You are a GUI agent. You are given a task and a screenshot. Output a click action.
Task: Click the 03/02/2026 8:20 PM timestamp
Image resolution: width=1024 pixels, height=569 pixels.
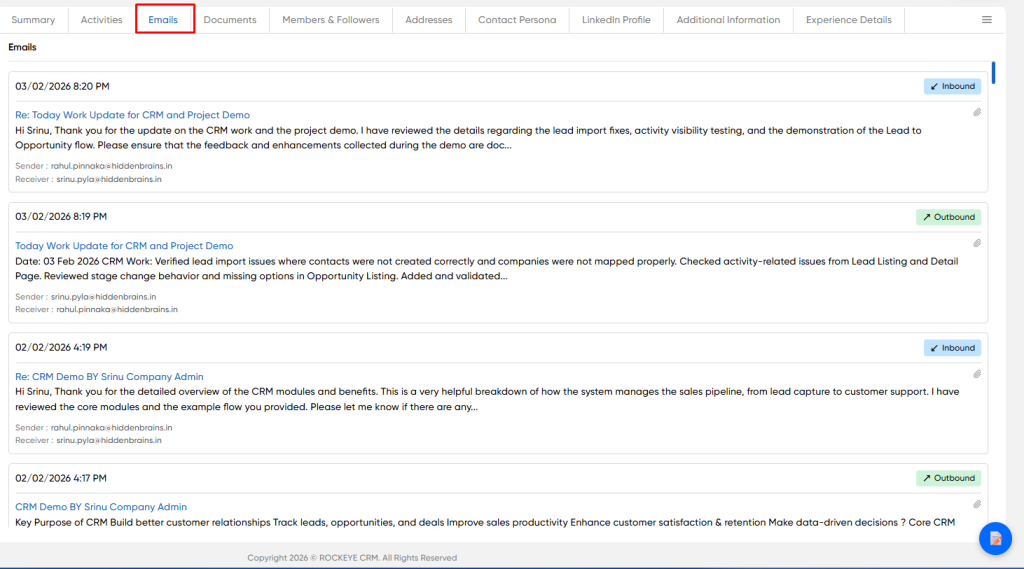click(62, 86)
